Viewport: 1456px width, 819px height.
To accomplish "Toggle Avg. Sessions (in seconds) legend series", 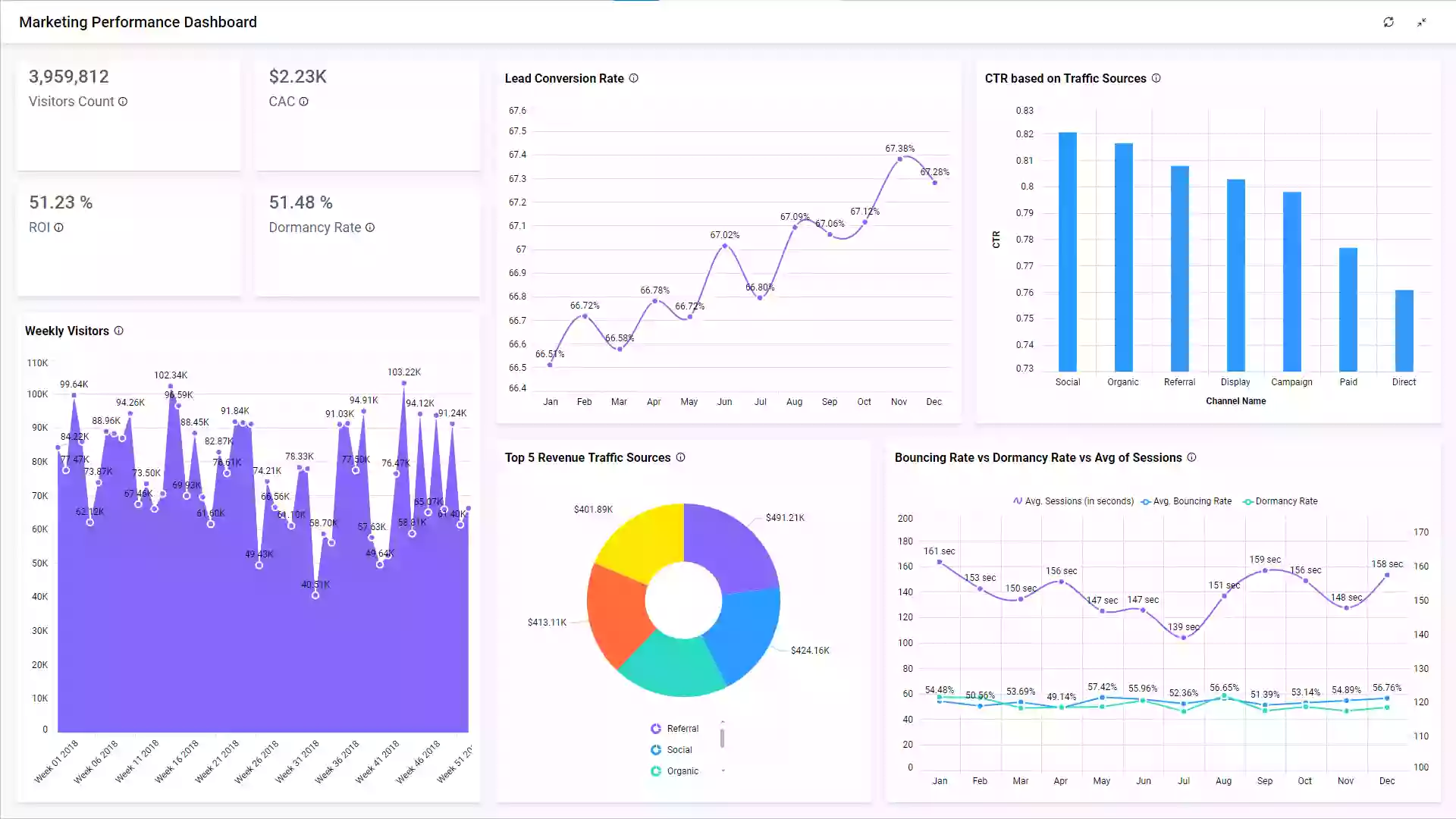I will pos(1073,501).
